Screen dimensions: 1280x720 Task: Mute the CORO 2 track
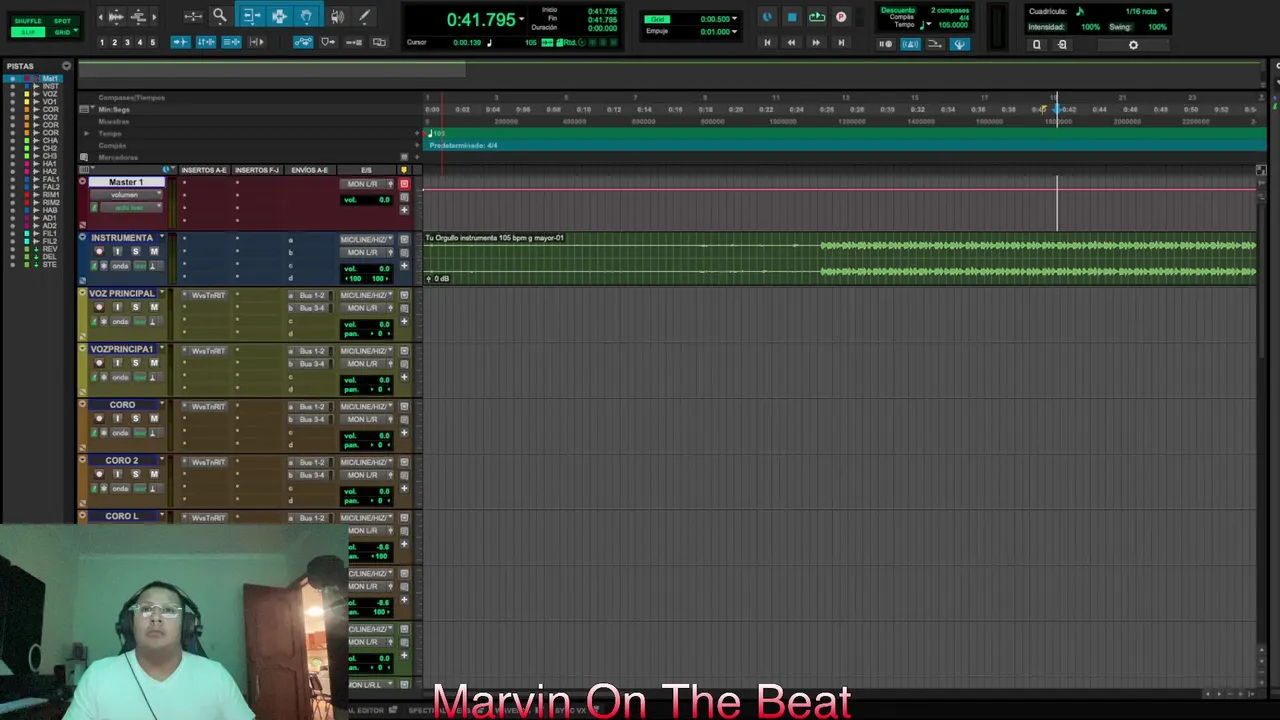click(154, 474)
